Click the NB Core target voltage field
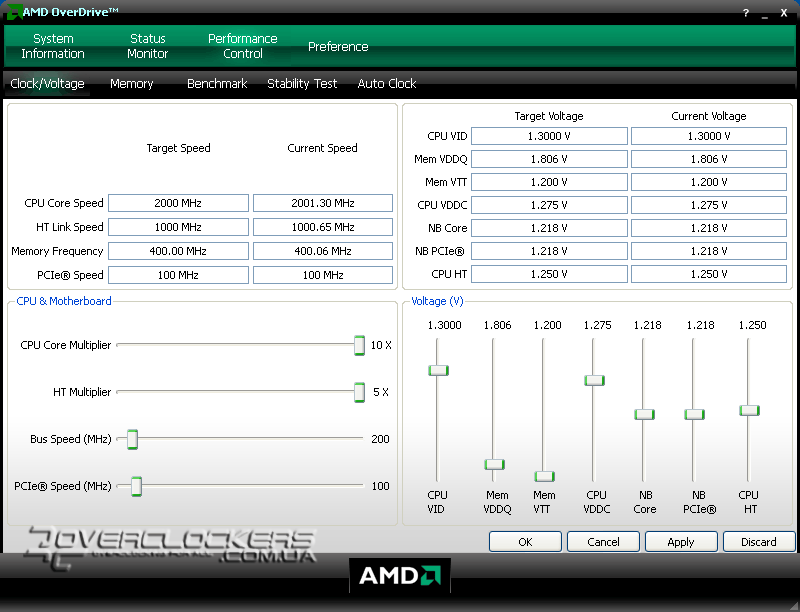The image size is (800, 612). pyautogui.click(x=549, y=228)
